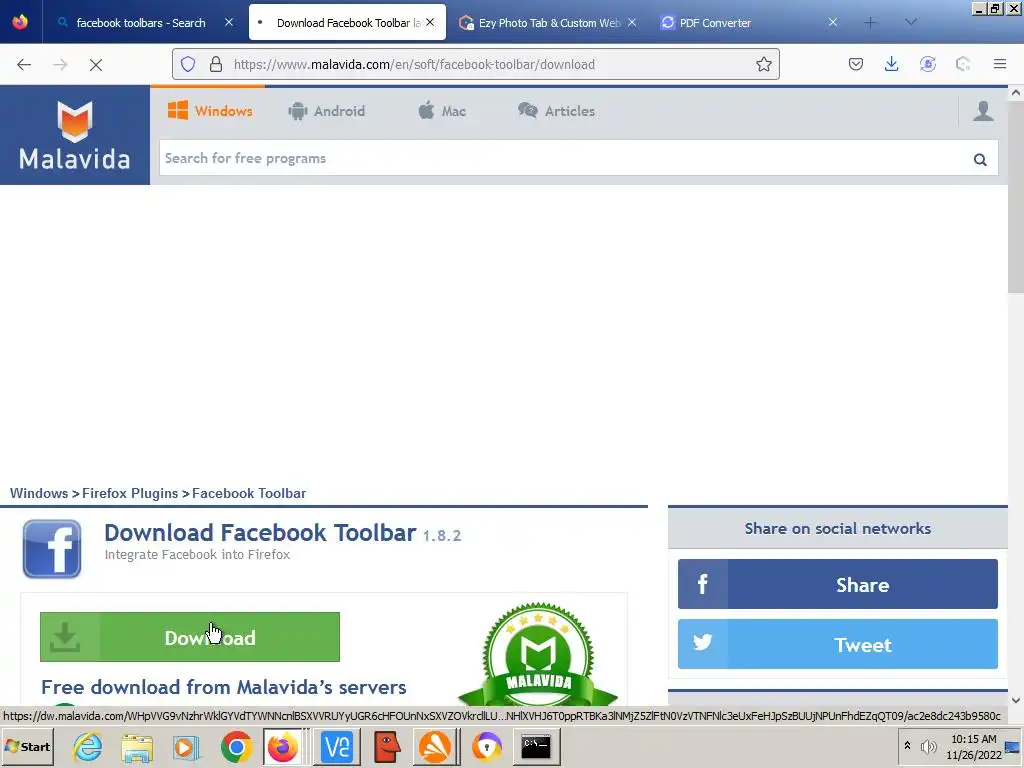Tweet this page button

(838, 645)
